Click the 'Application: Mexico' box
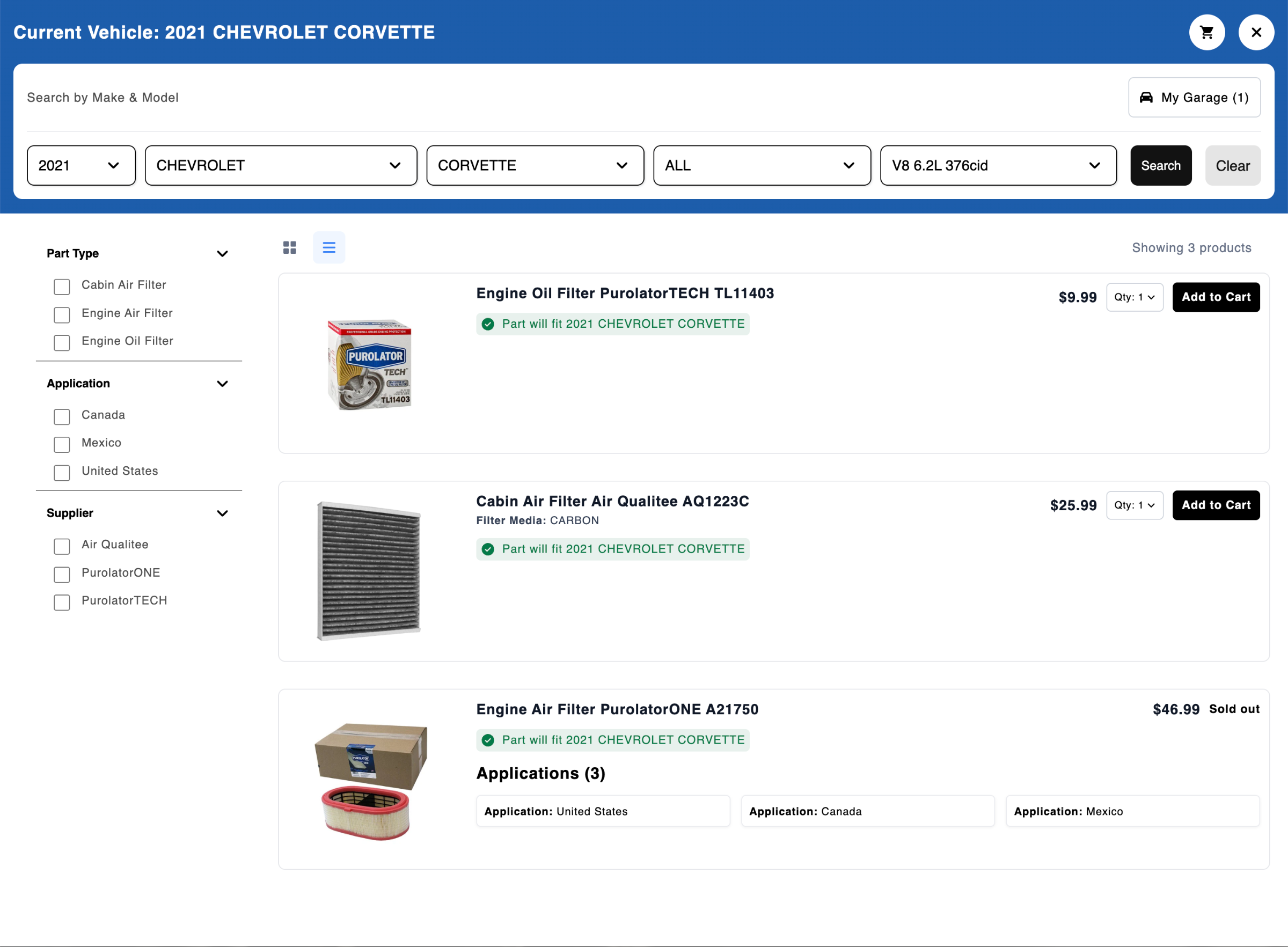 click(1133, 811)
